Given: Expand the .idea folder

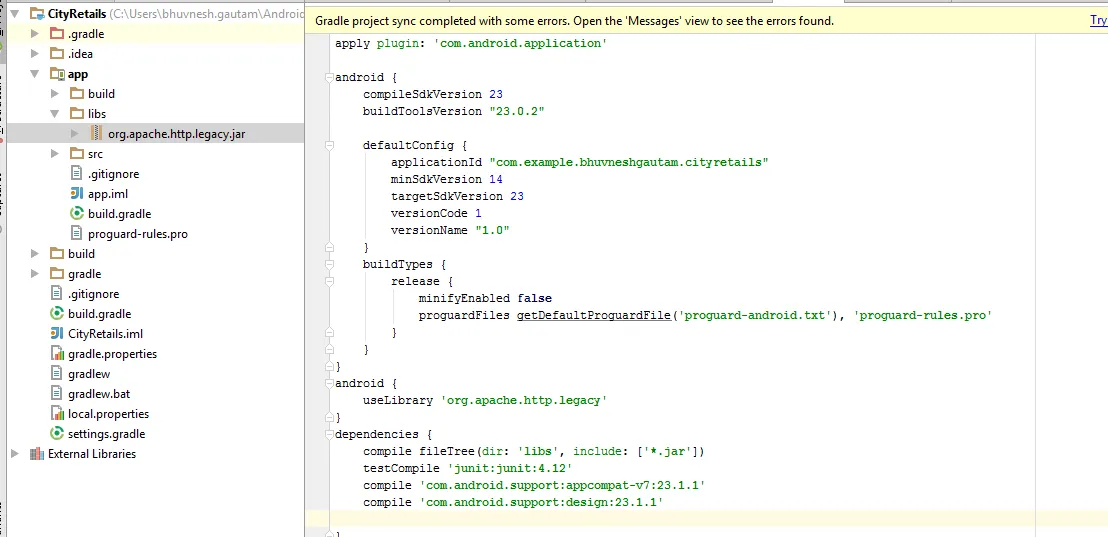Looking at the screenshot, I should point(35,53).
